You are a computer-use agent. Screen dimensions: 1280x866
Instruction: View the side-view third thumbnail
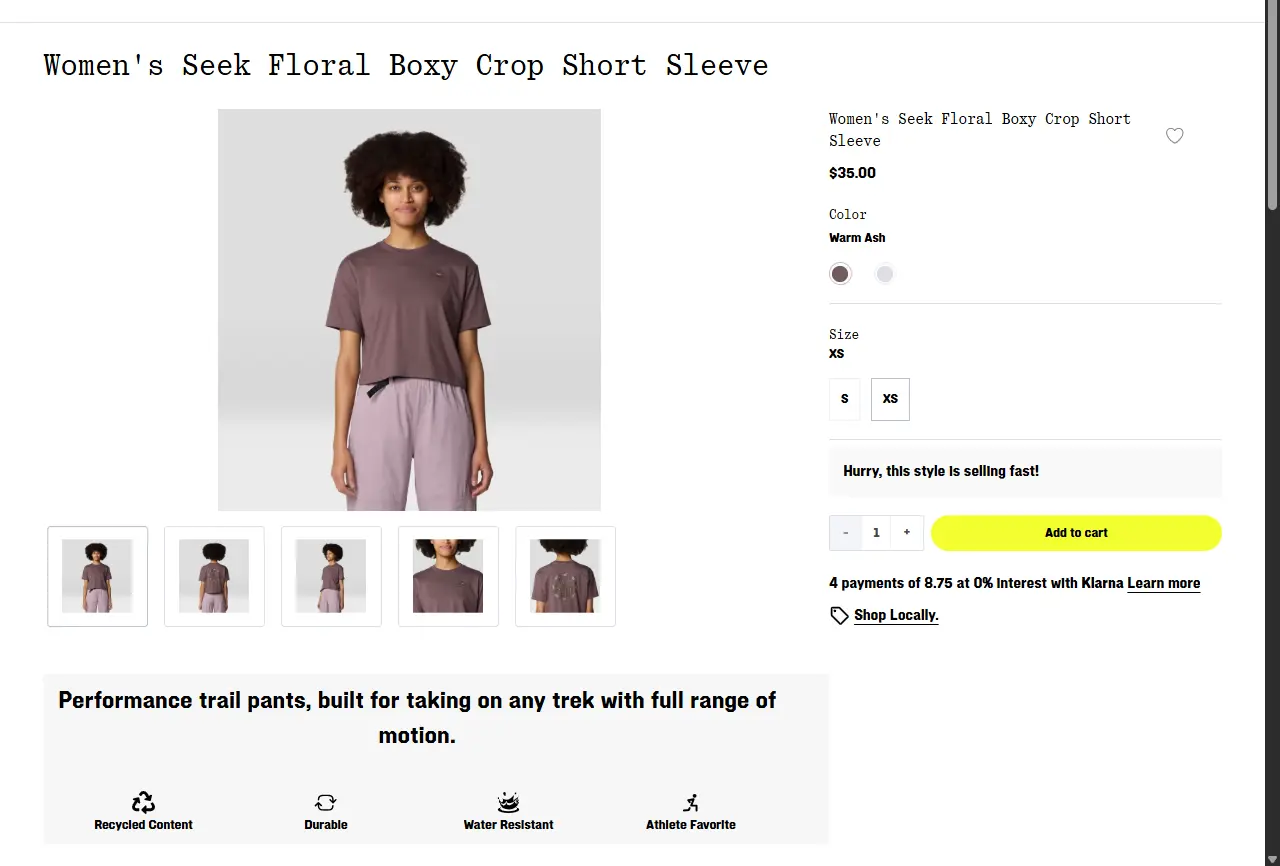(331, 576)
